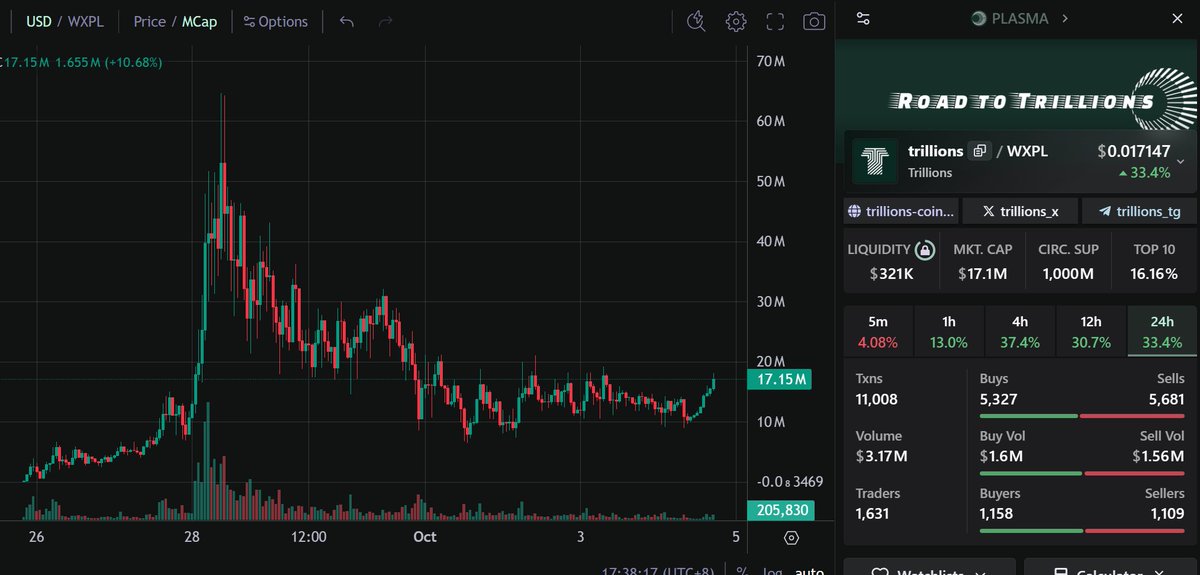This screenshot has height=575, width=1200.
Task: Open the chart Options menu
Action: [276, 21]
